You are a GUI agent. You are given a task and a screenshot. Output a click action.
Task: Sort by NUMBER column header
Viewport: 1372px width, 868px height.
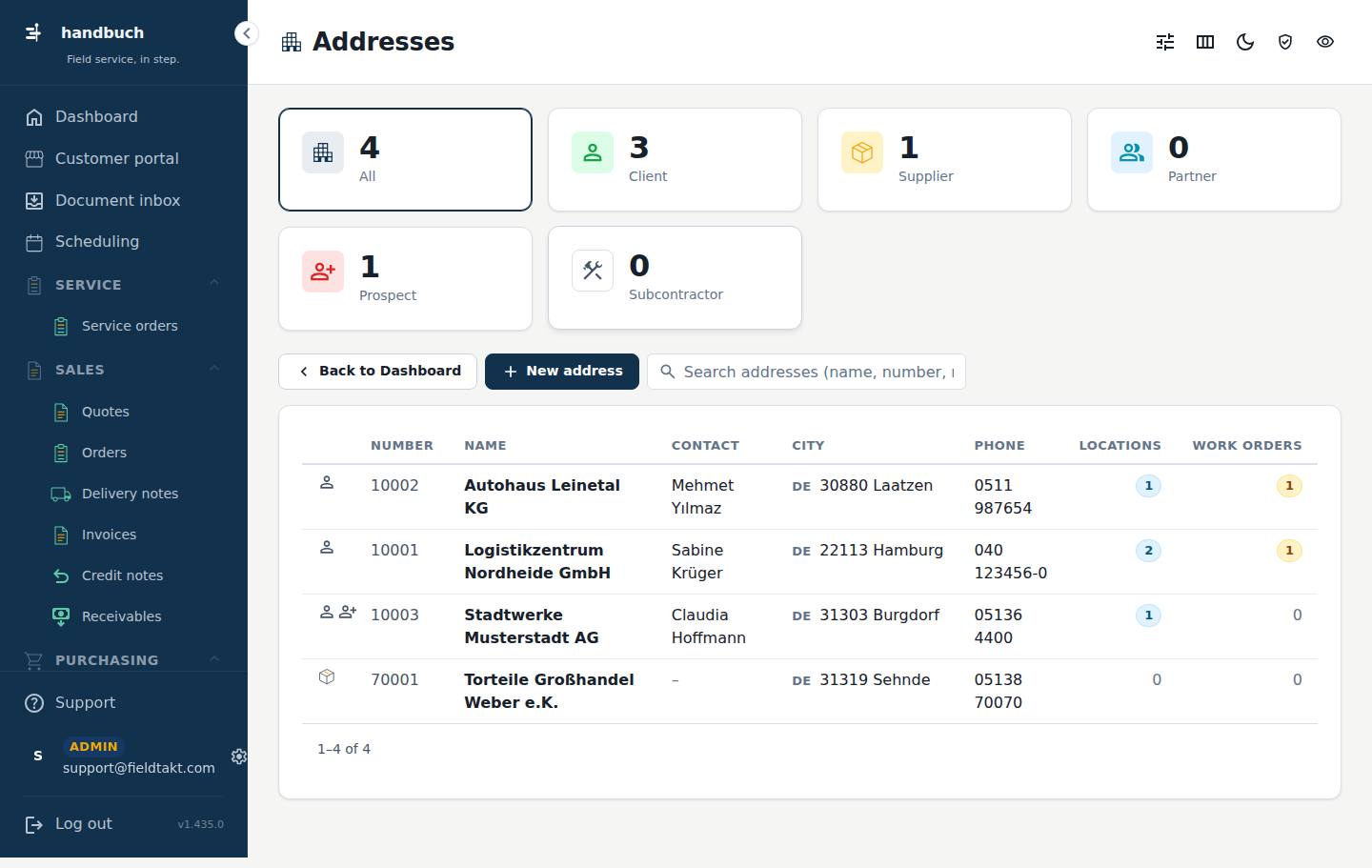coord(402,445)
